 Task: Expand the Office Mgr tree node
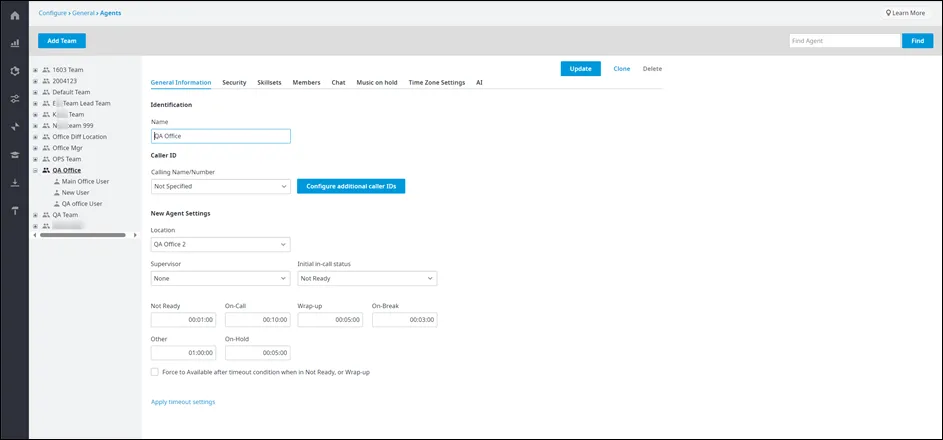35,148
